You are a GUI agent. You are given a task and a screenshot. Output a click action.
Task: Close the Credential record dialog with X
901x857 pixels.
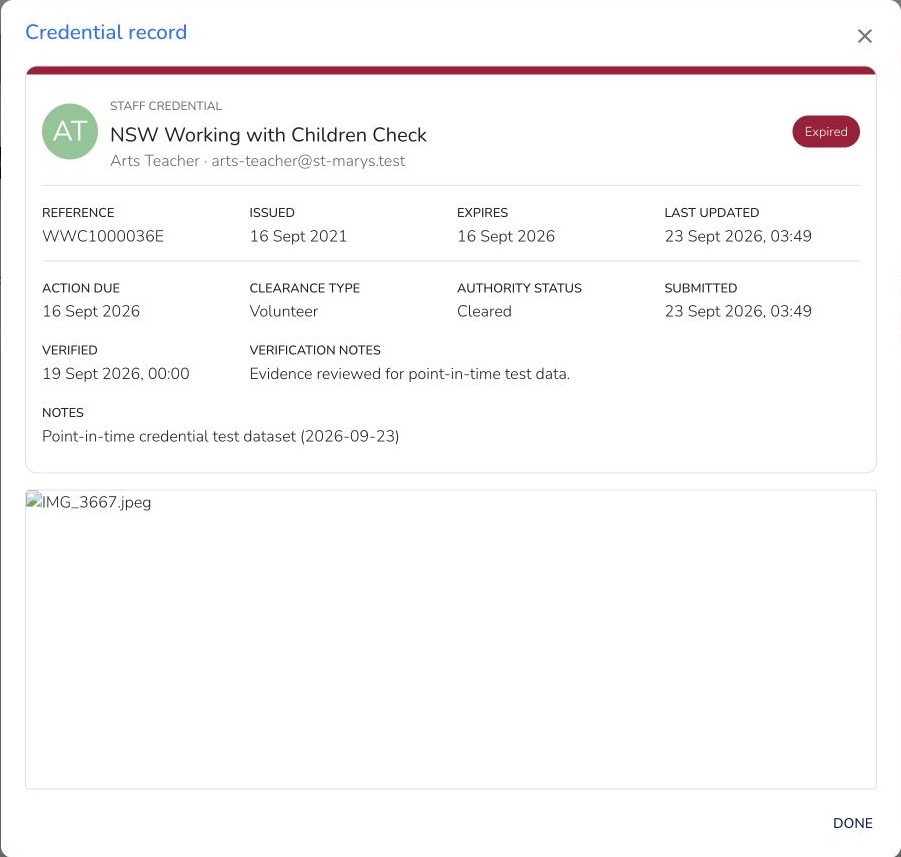[x=864, y=36]
